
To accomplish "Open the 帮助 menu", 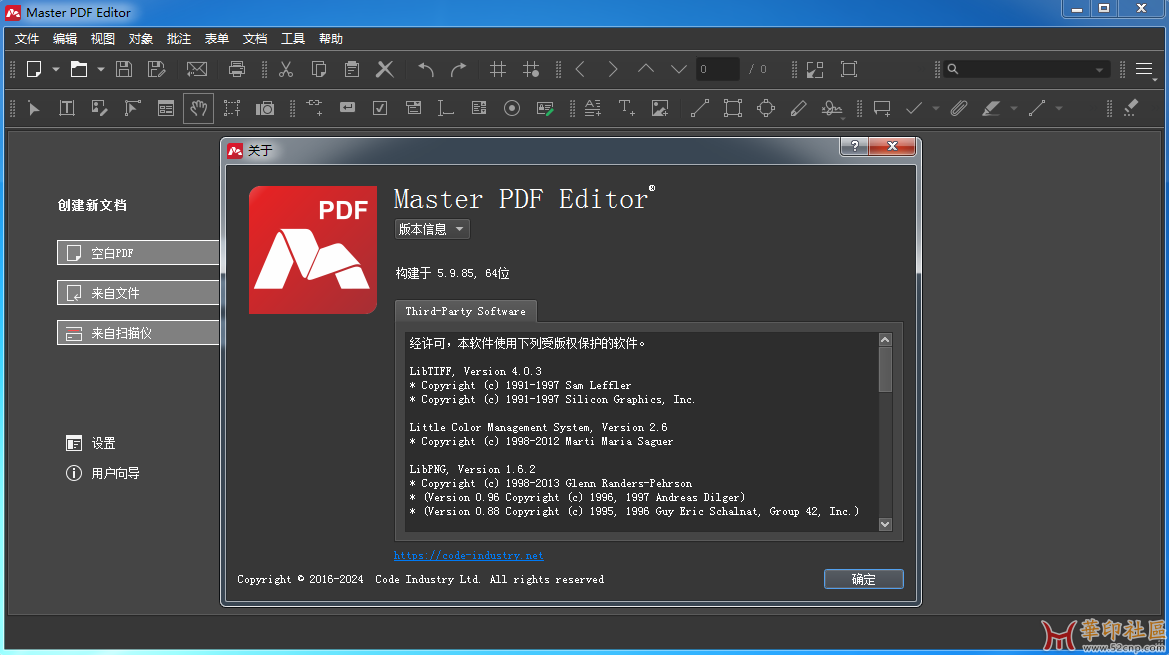I will [331, 39].
